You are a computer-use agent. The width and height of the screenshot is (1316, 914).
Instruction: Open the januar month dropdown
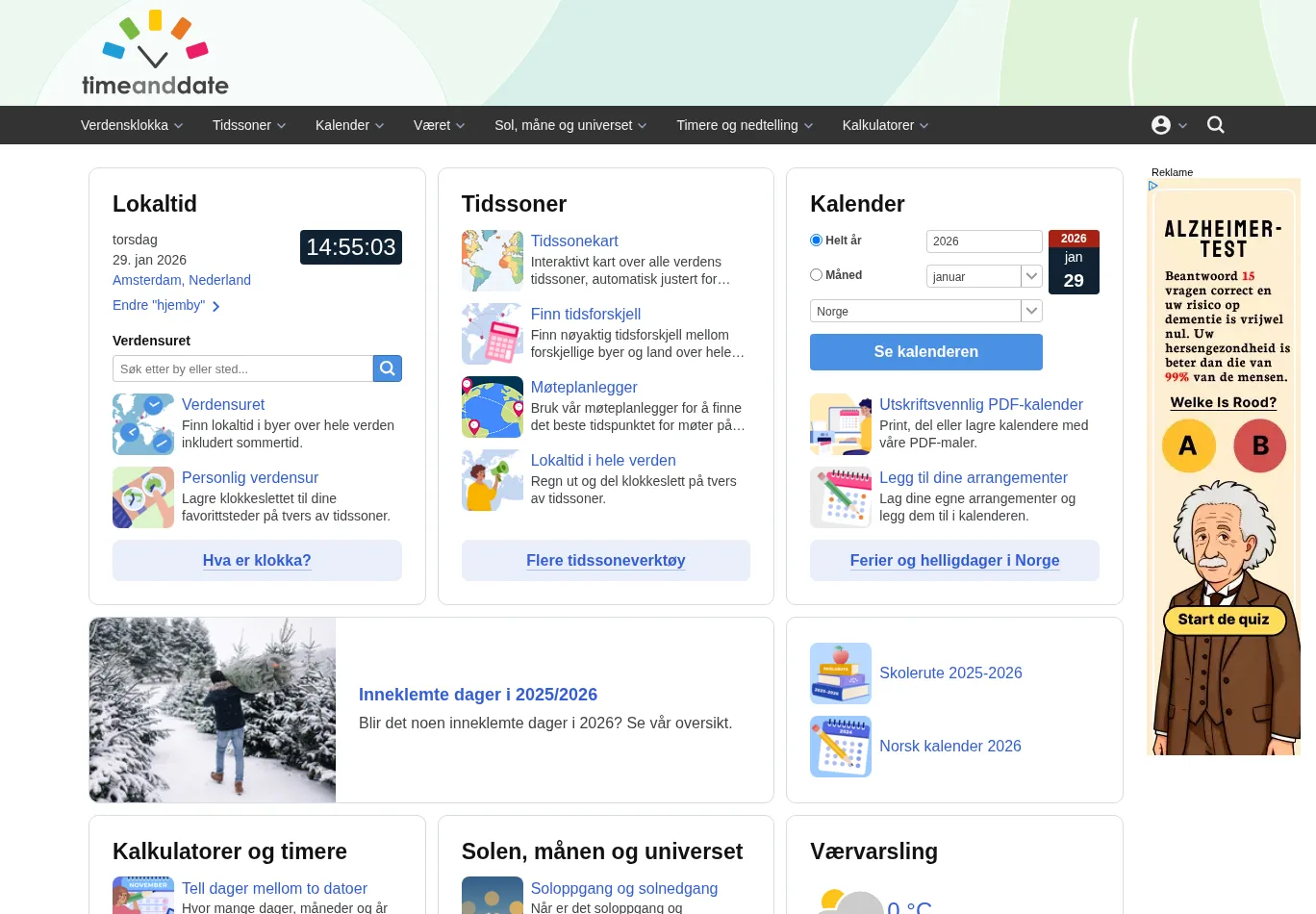(983, 276)
